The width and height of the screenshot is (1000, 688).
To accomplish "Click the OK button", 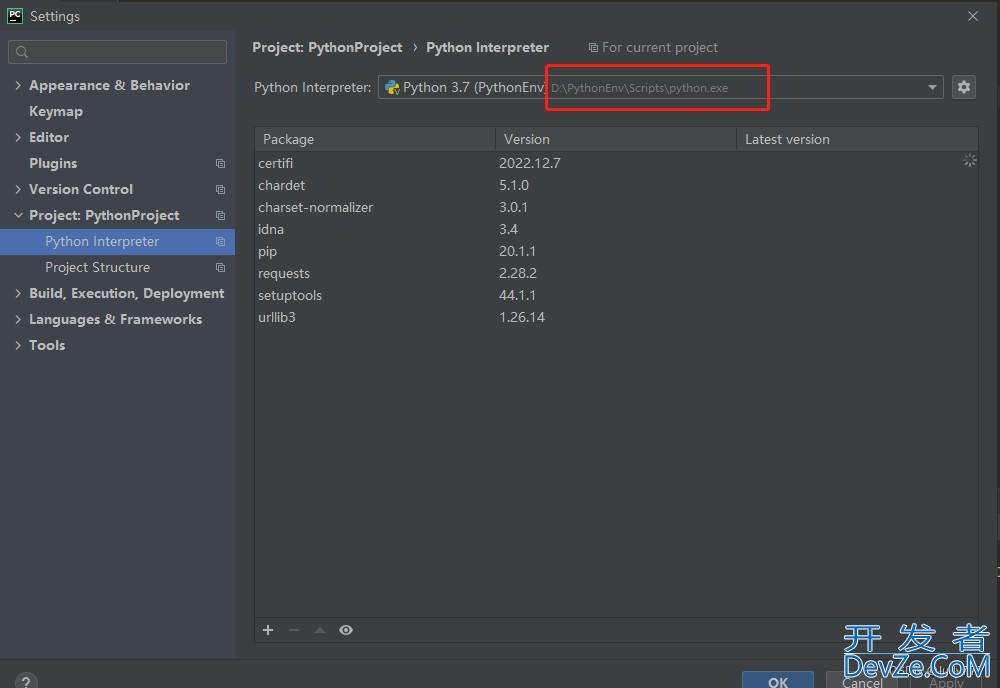I will click(x=778, y=681).
